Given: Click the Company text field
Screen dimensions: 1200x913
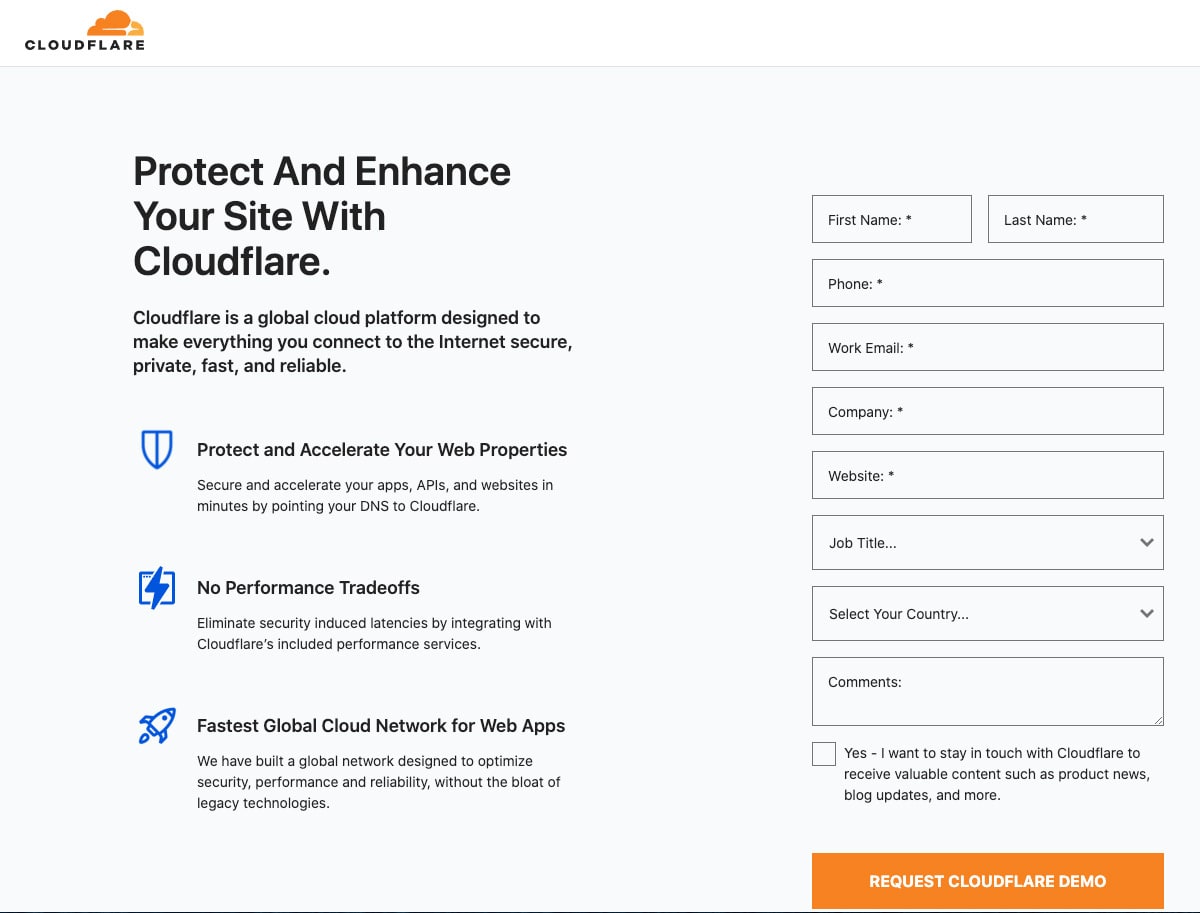Looking at the screenshot, I should [988, 411].
